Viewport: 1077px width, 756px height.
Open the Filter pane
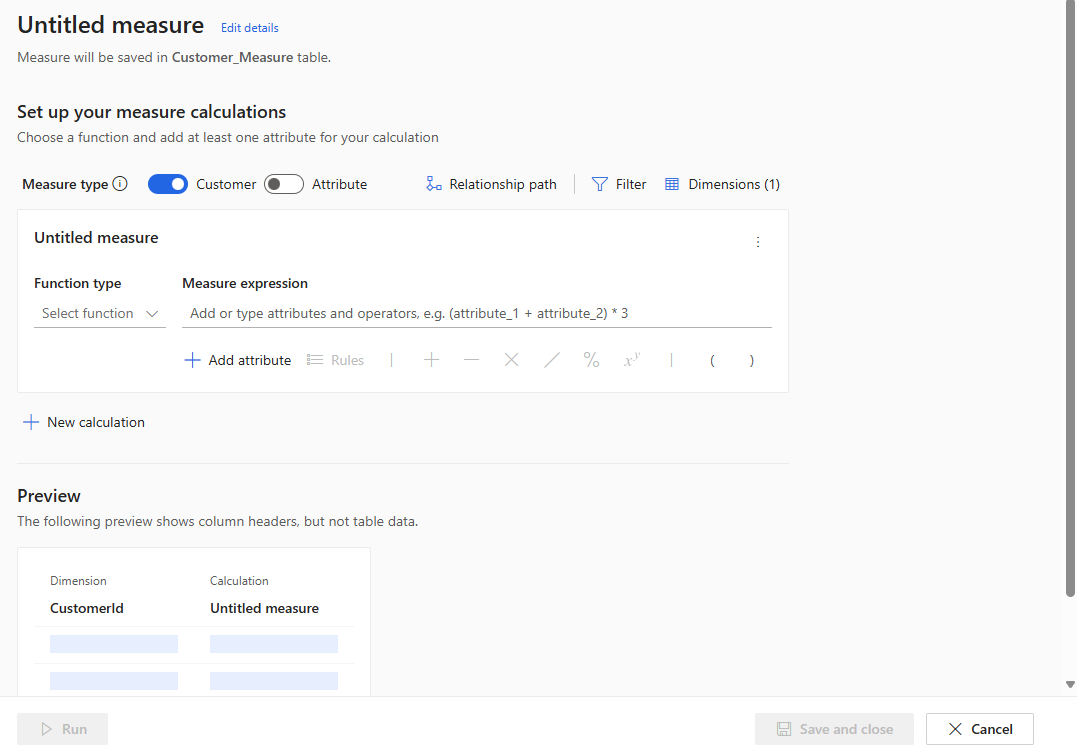point(619,184)
